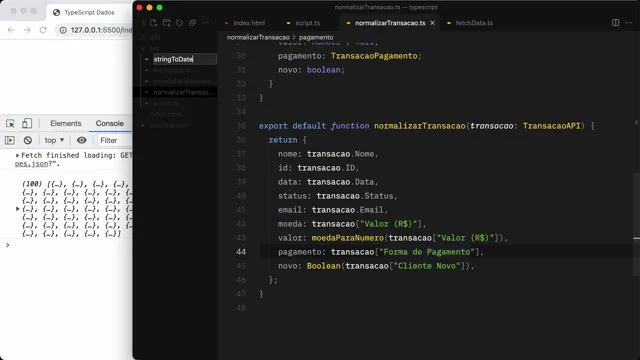Click line number 35 in the gutter
The image size is (640, 360).
[x=241, y=126]
